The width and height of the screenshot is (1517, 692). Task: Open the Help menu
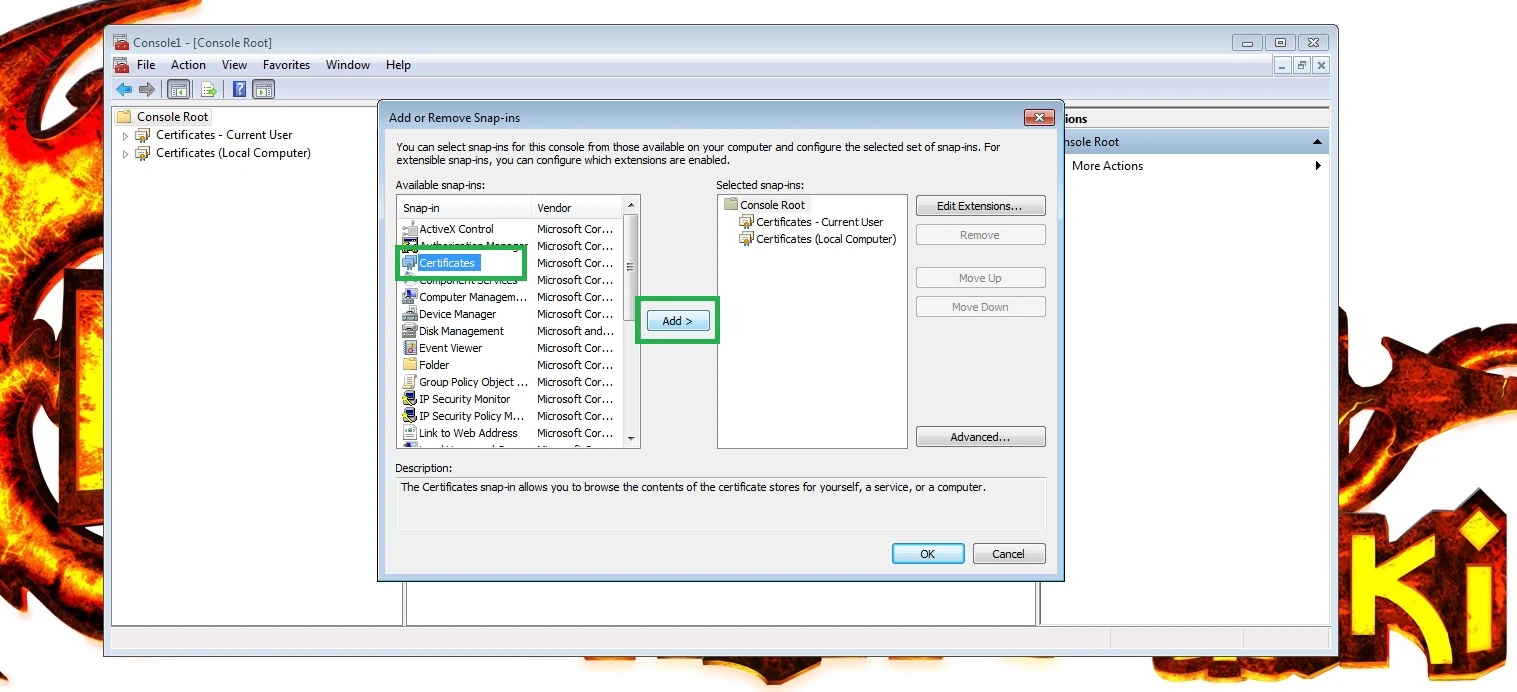point(398,65)
